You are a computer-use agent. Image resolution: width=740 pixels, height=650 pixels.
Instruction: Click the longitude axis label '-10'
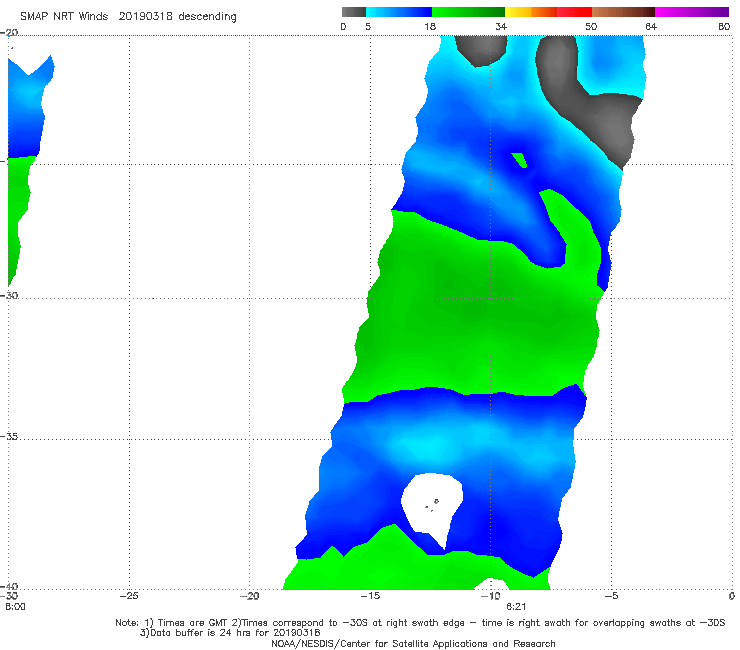pos(490,596)
